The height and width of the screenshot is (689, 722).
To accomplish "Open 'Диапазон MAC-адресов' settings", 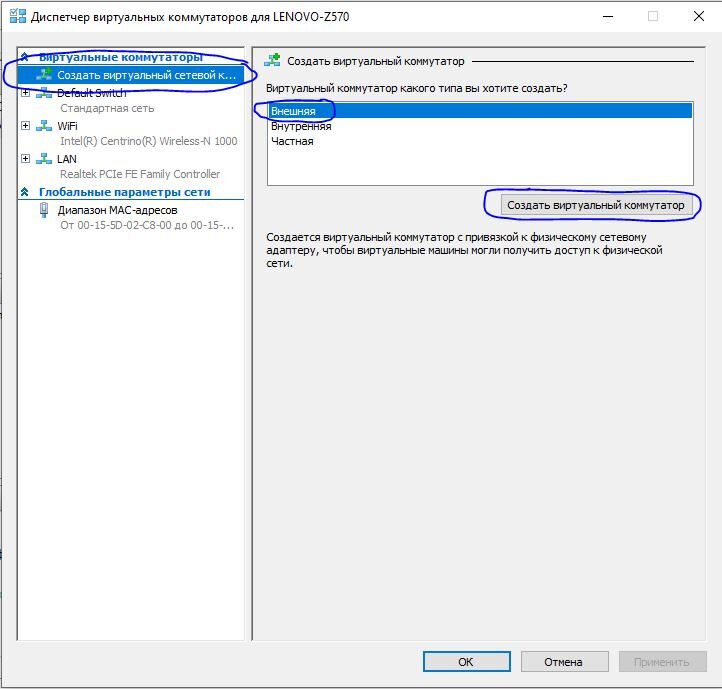I will point(117,210).
